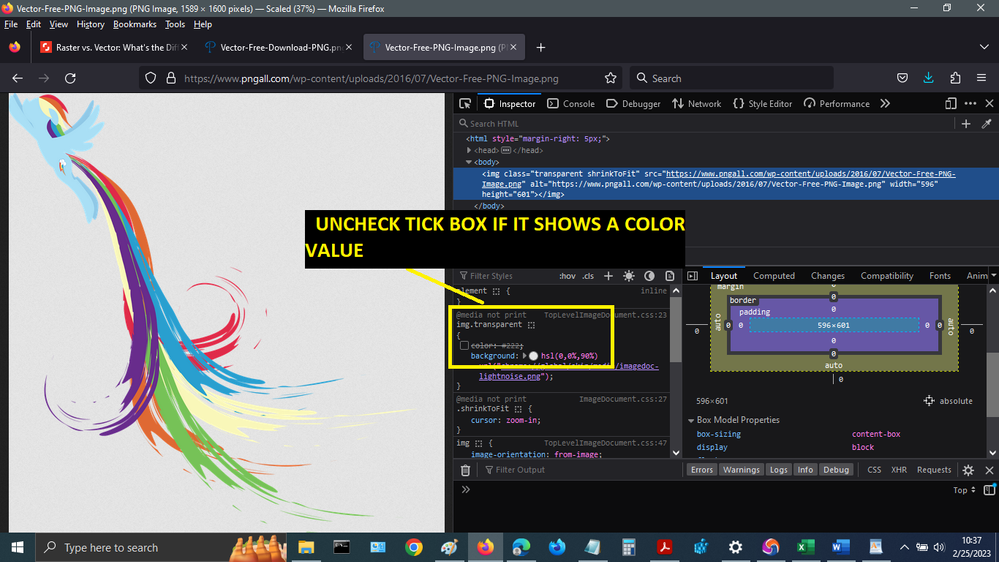This screenshot has width=999, height=562.
Task: Toggle light color scheme simulation
Action: click(629, 276)
